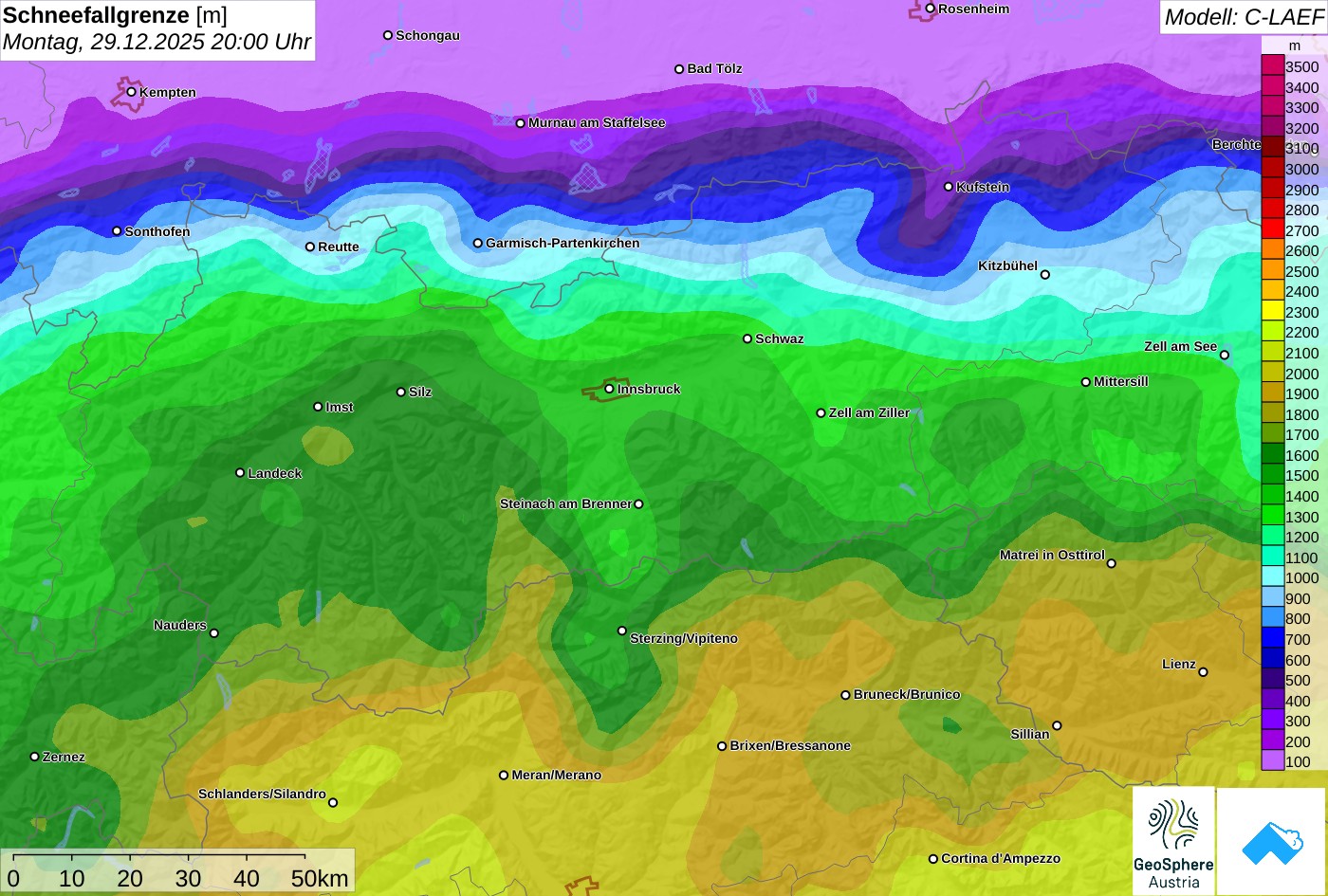The height and width of the screenshot is (896, 1328).
Task: Click the Zernez location dot
Action: (35, 757)
